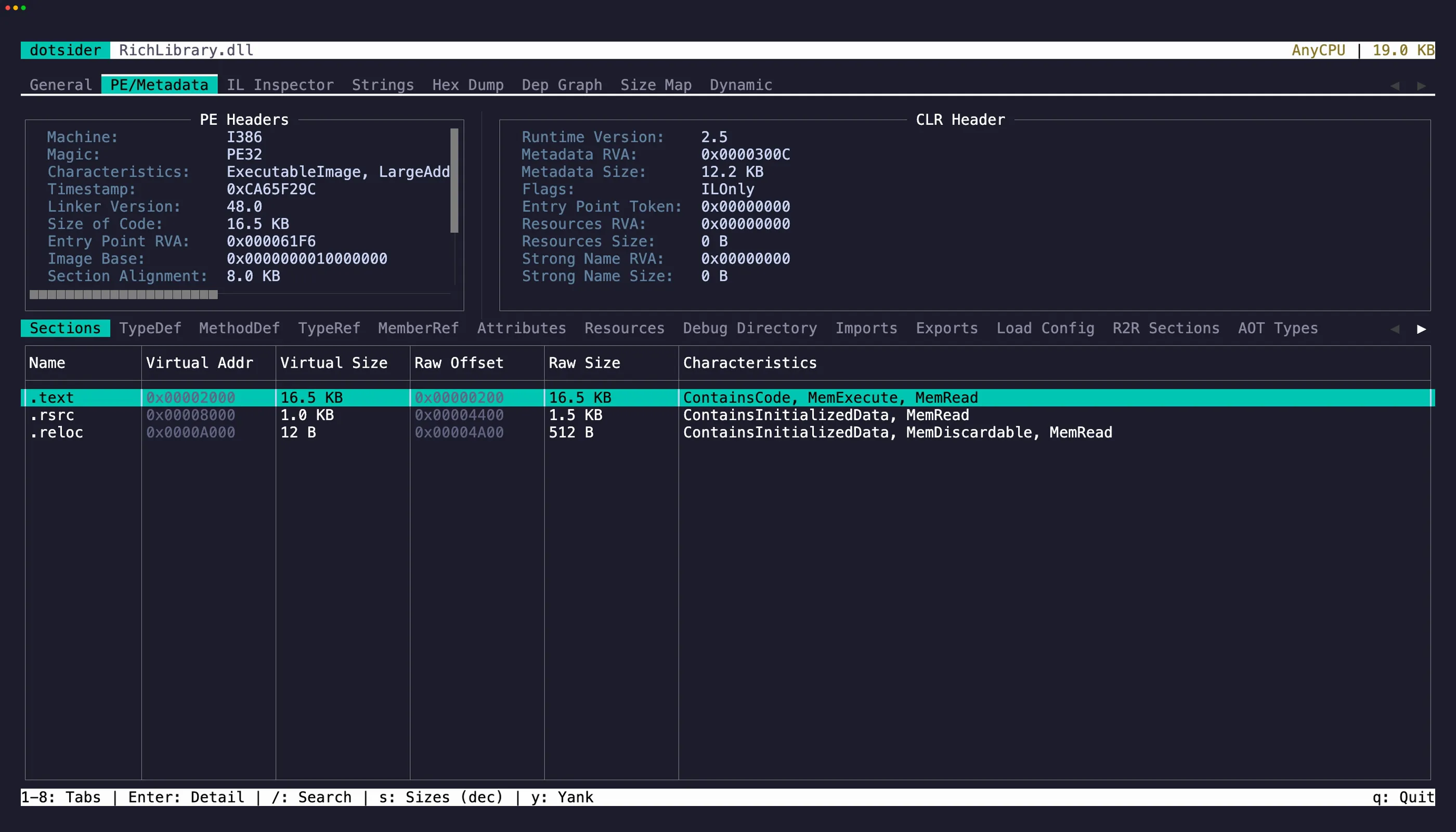Viewport: 1456px width, 832px height.
Task: Select the .text section row
Action: click(727, 398)
